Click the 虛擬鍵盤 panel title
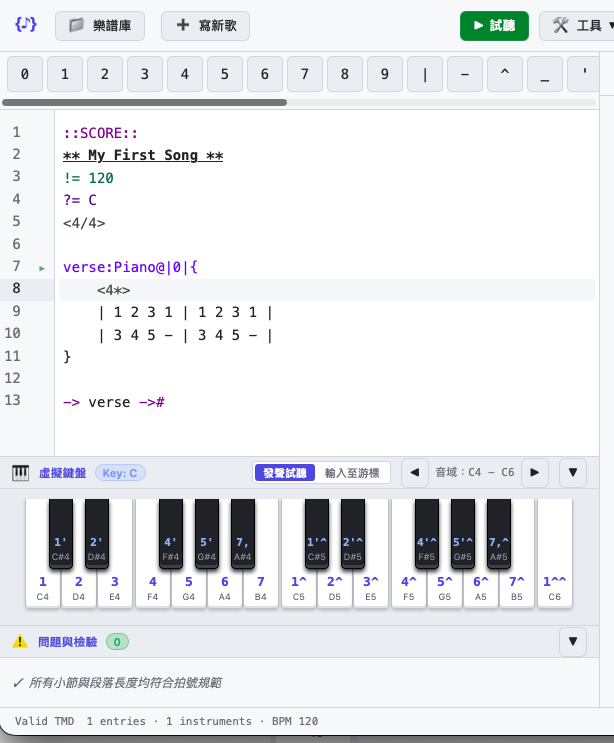614x743 pixels. (x=63, y=473)
